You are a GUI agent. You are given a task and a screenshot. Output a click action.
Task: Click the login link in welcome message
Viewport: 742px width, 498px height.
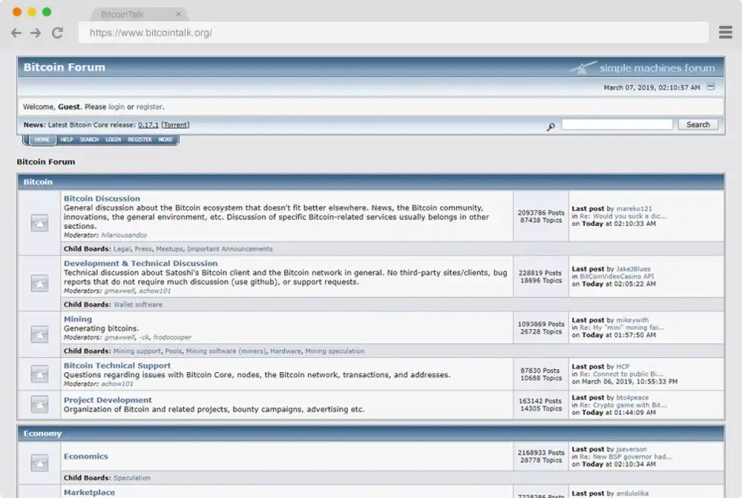(x=116, y=106)
